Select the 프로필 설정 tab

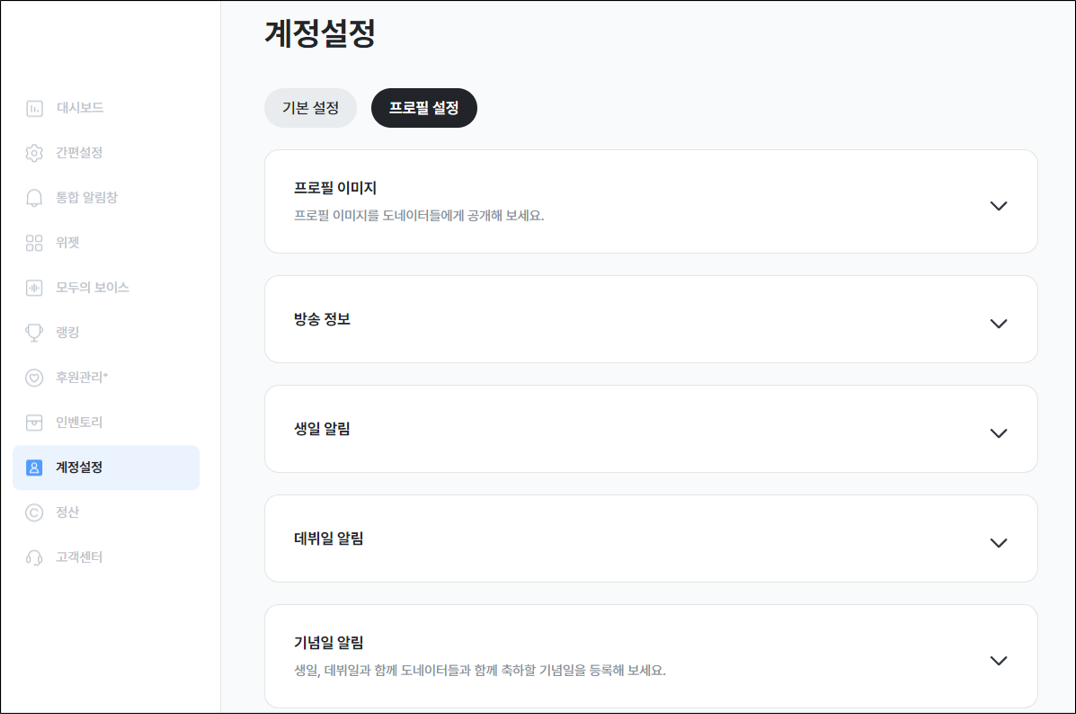tap(424, 108)
